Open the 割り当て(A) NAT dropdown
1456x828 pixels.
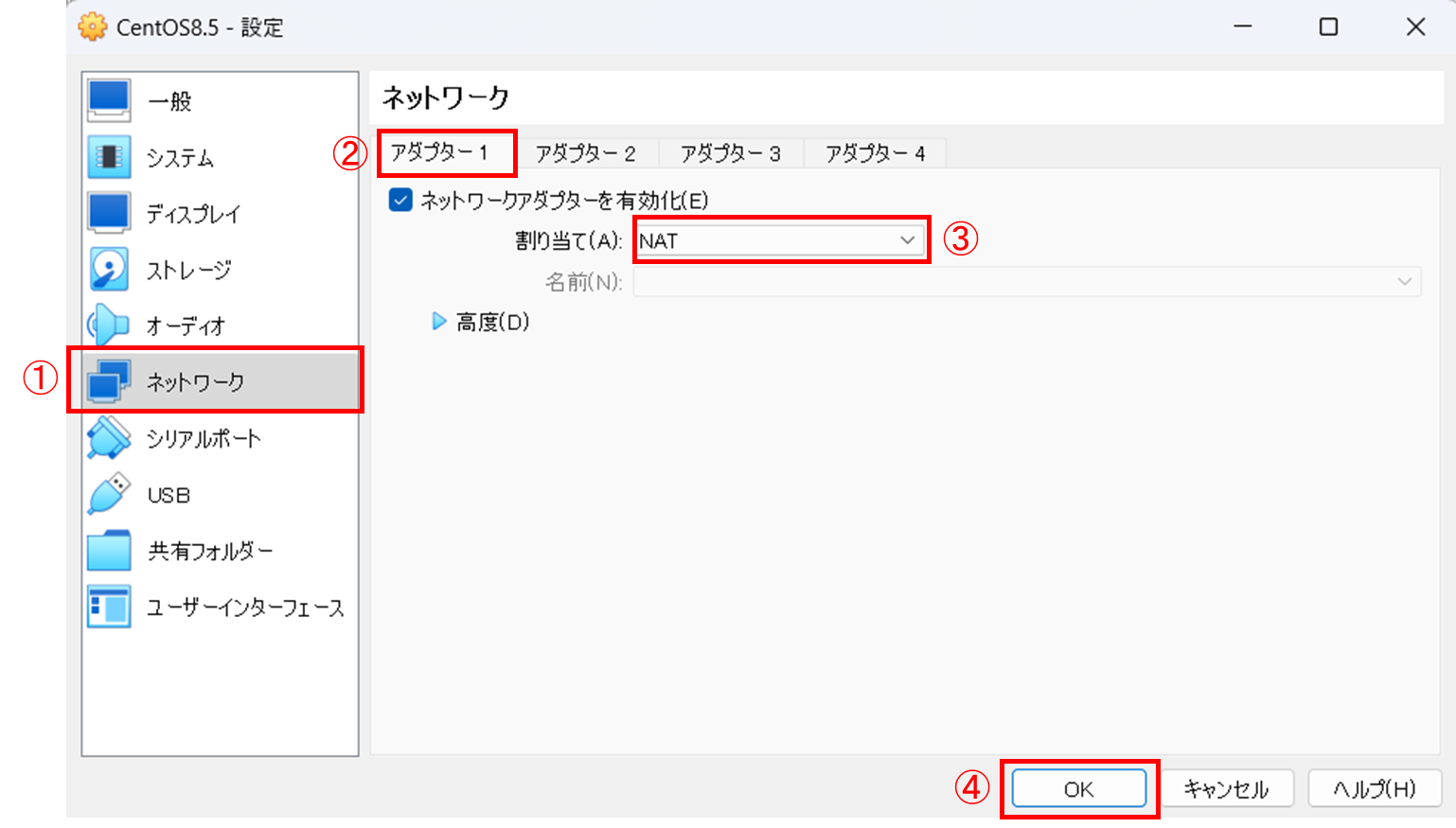[x=780, y=239]
